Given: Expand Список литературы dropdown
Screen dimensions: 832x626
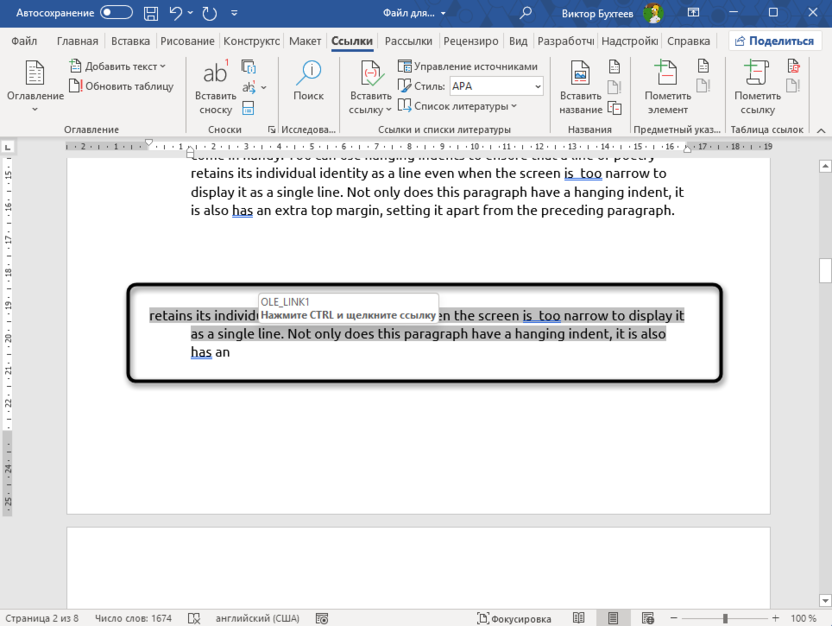Looking at the screenshot, I should click(458, 106).
